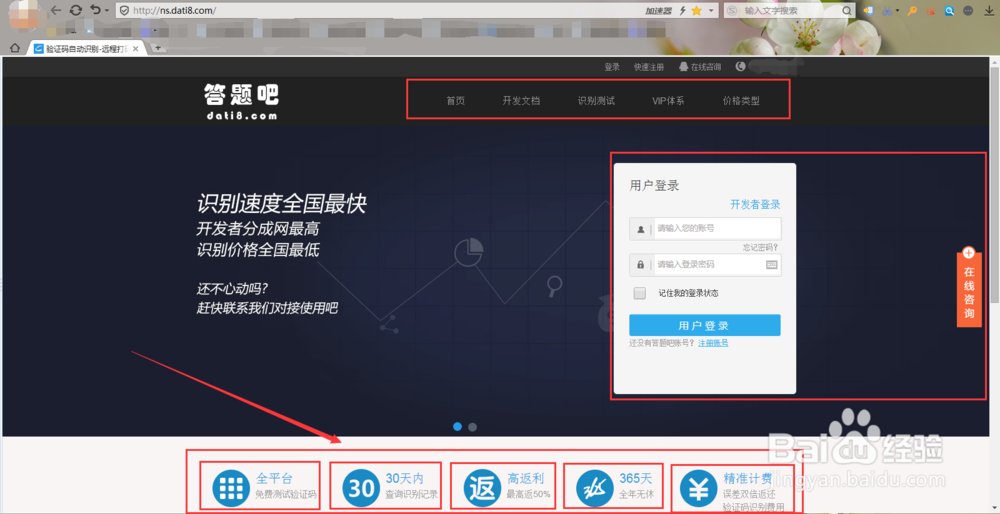Click the 精准计费 heading text
This screenshot has height=514, width=1000.
click(x=748, y=478)
